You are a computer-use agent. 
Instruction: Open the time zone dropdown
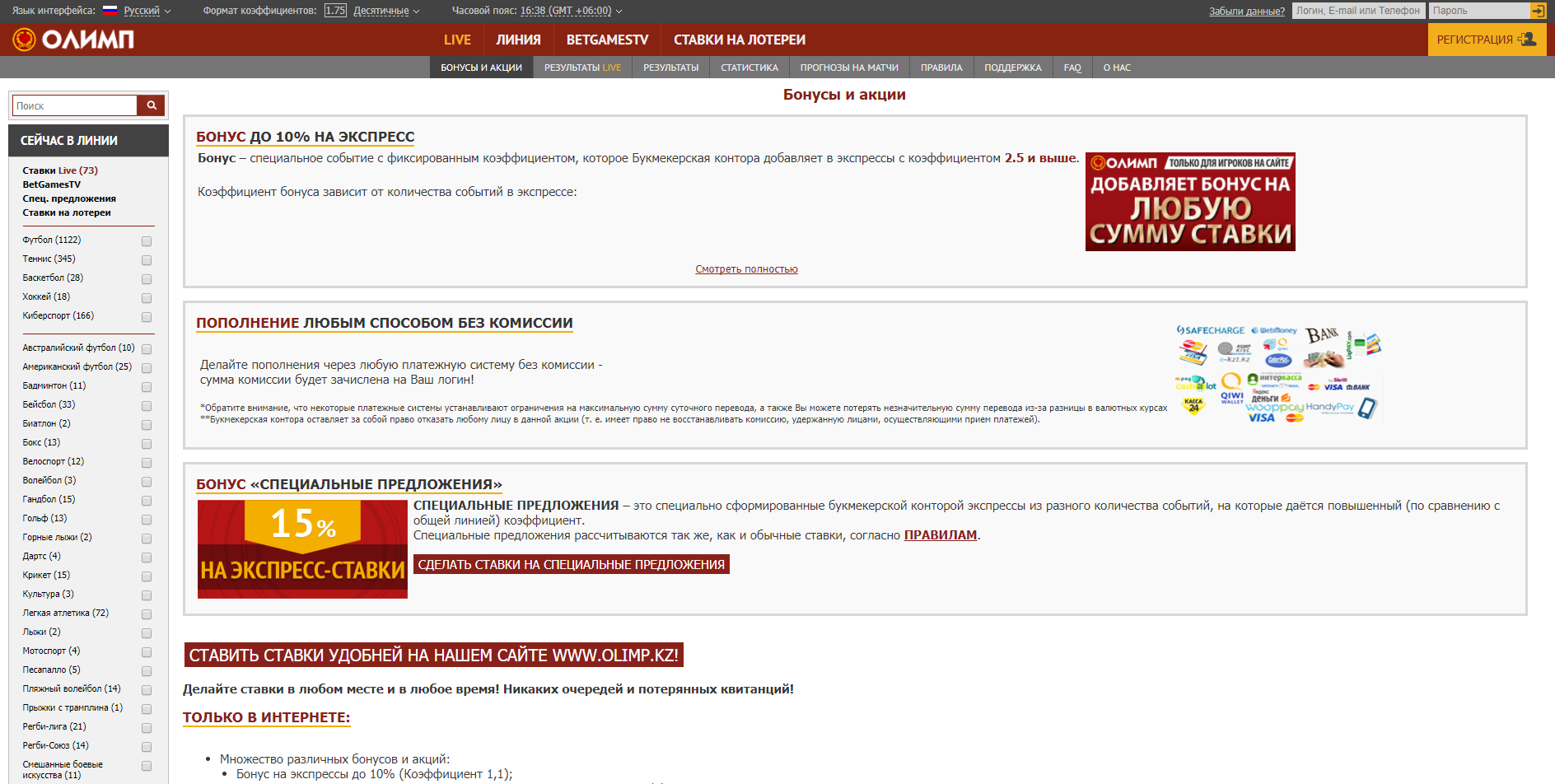571,11
